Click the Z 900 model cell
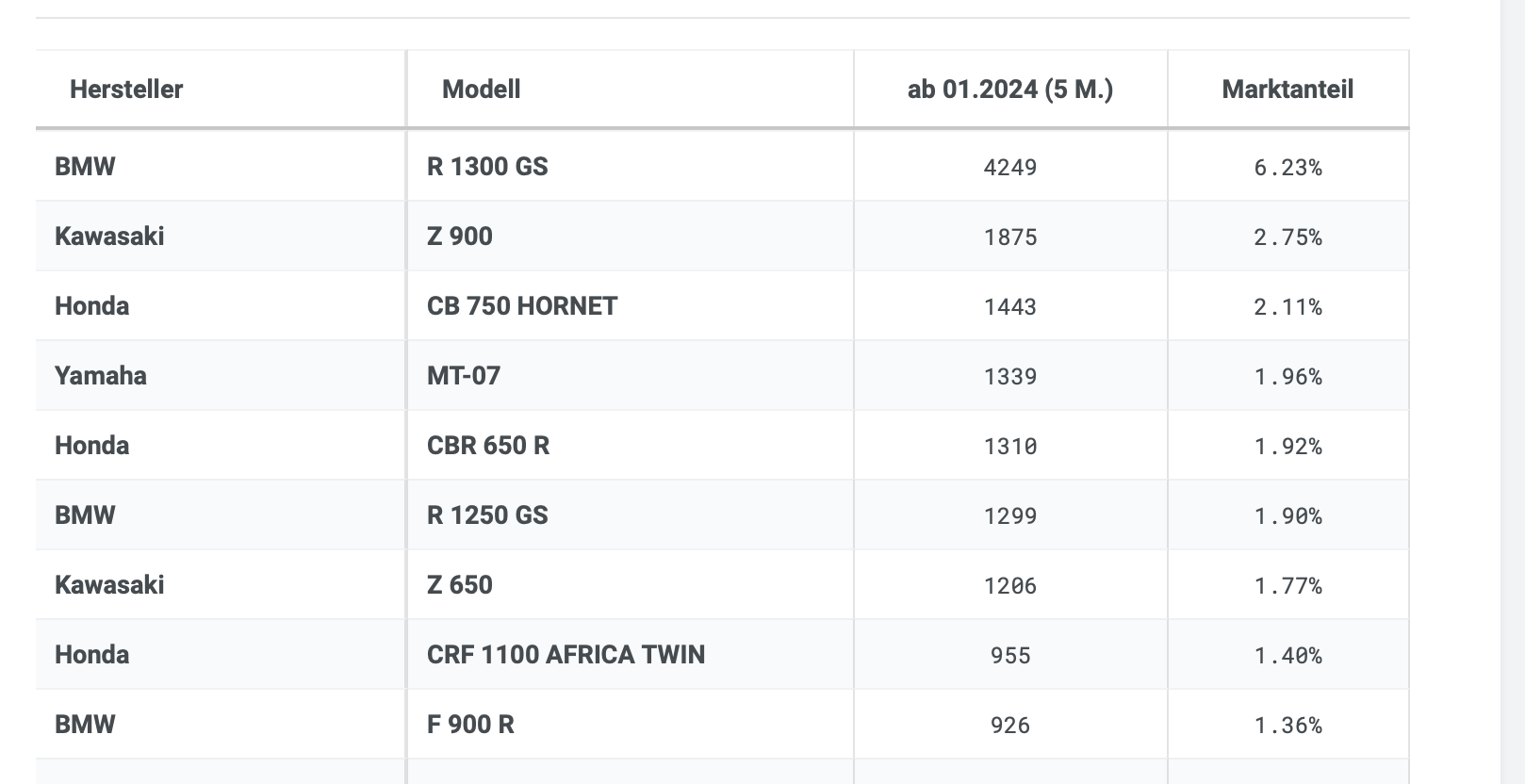This screenshot has width=1525, height=784. click(460, 237)
